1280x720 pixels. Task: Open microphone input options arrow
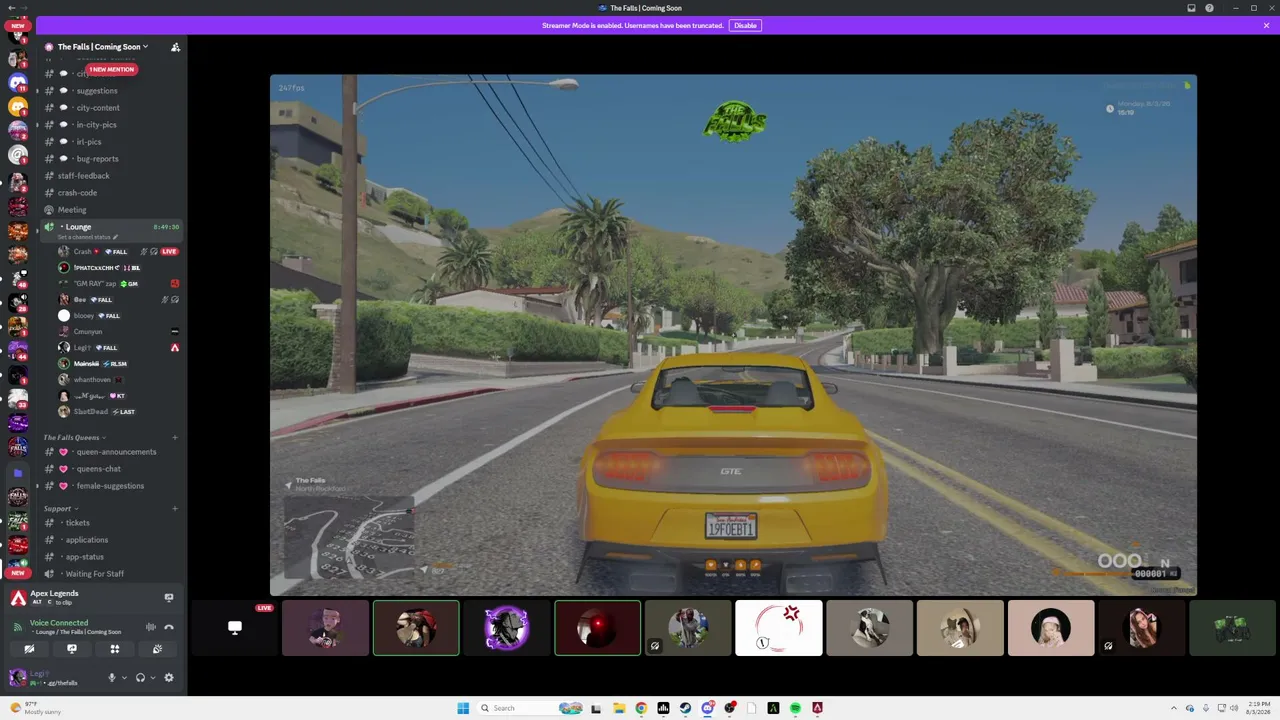coord(124,678)
